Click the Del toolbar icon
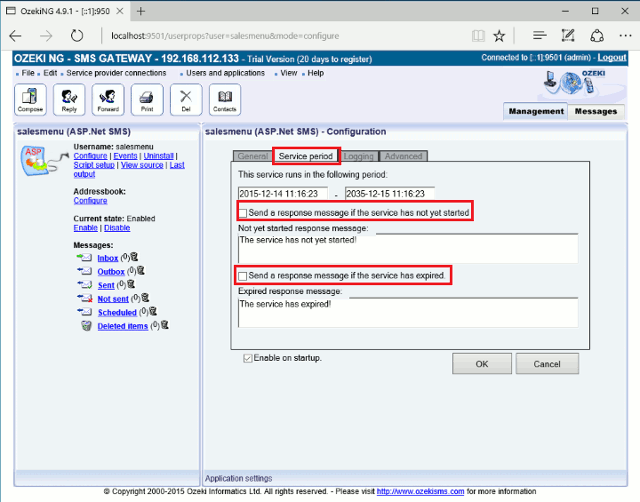Viewport: 640px width, 502px height. pos(186,100)
